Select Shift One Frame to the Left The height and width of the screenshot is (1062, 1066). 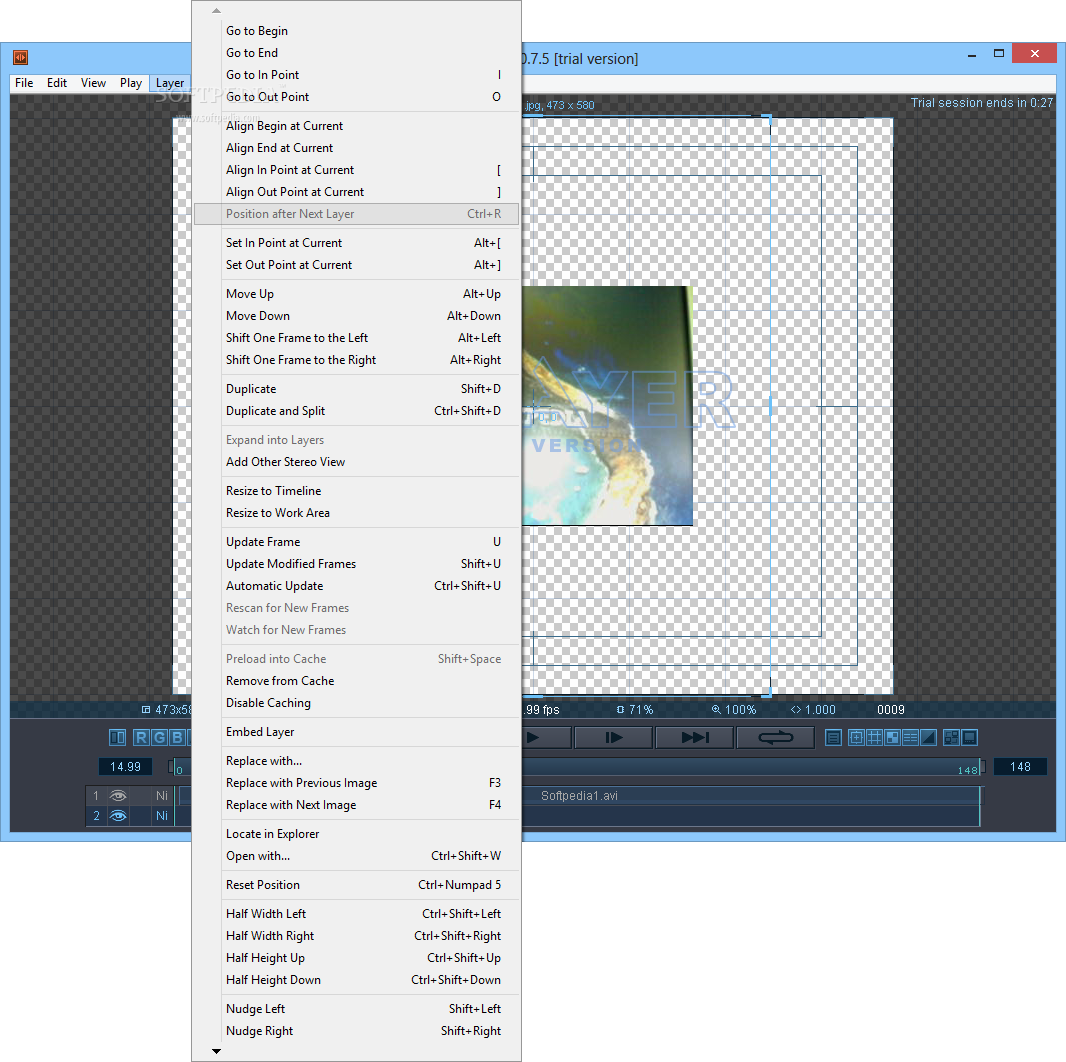(x=356, y=338)
